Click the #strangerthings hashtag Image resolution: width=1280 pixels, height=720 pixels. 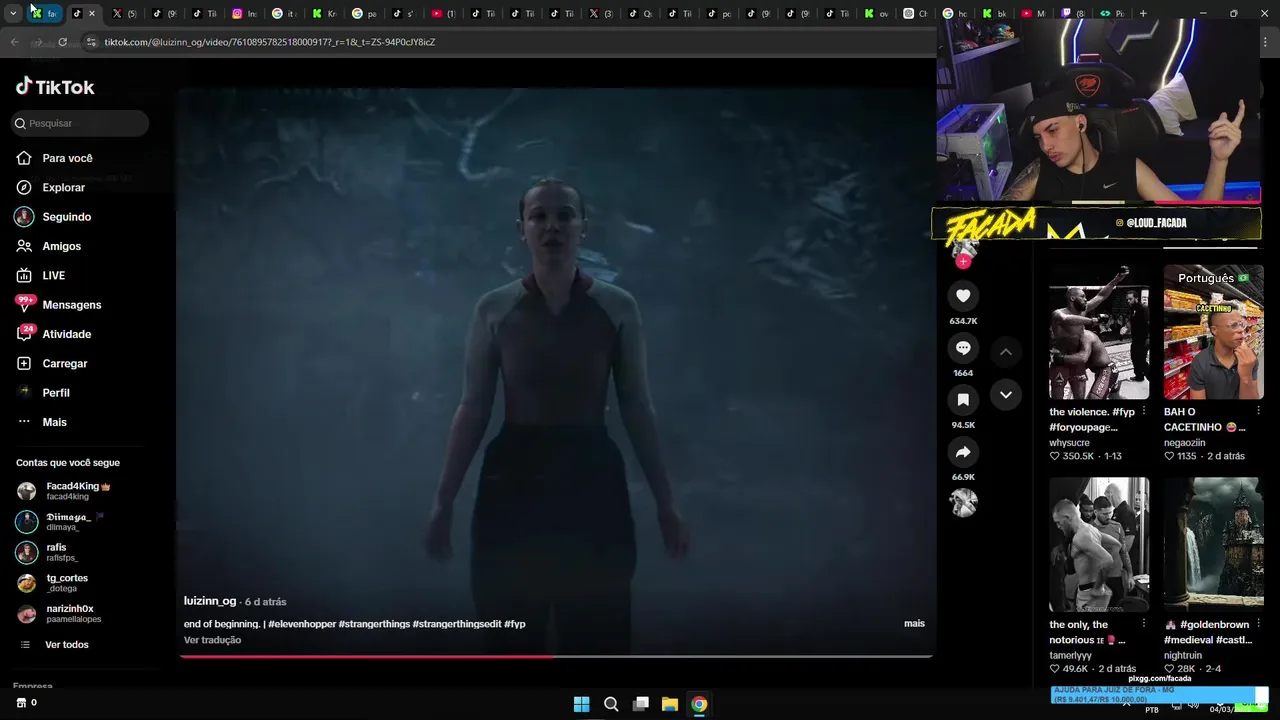[374, 624]
